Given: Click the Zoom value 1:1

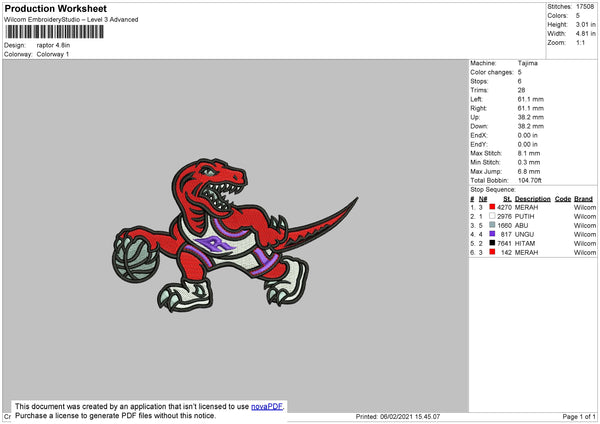Looking at the screenshot, I should pyautogui.click(x=580, y=42).
